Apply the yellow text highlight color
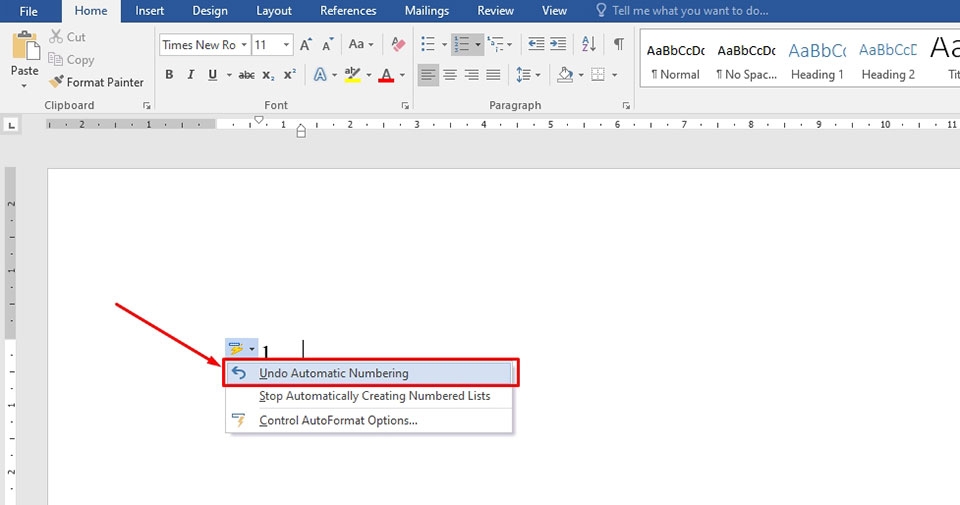The width and height of the screenshot is (960, 505). click(x=352, y=75)
